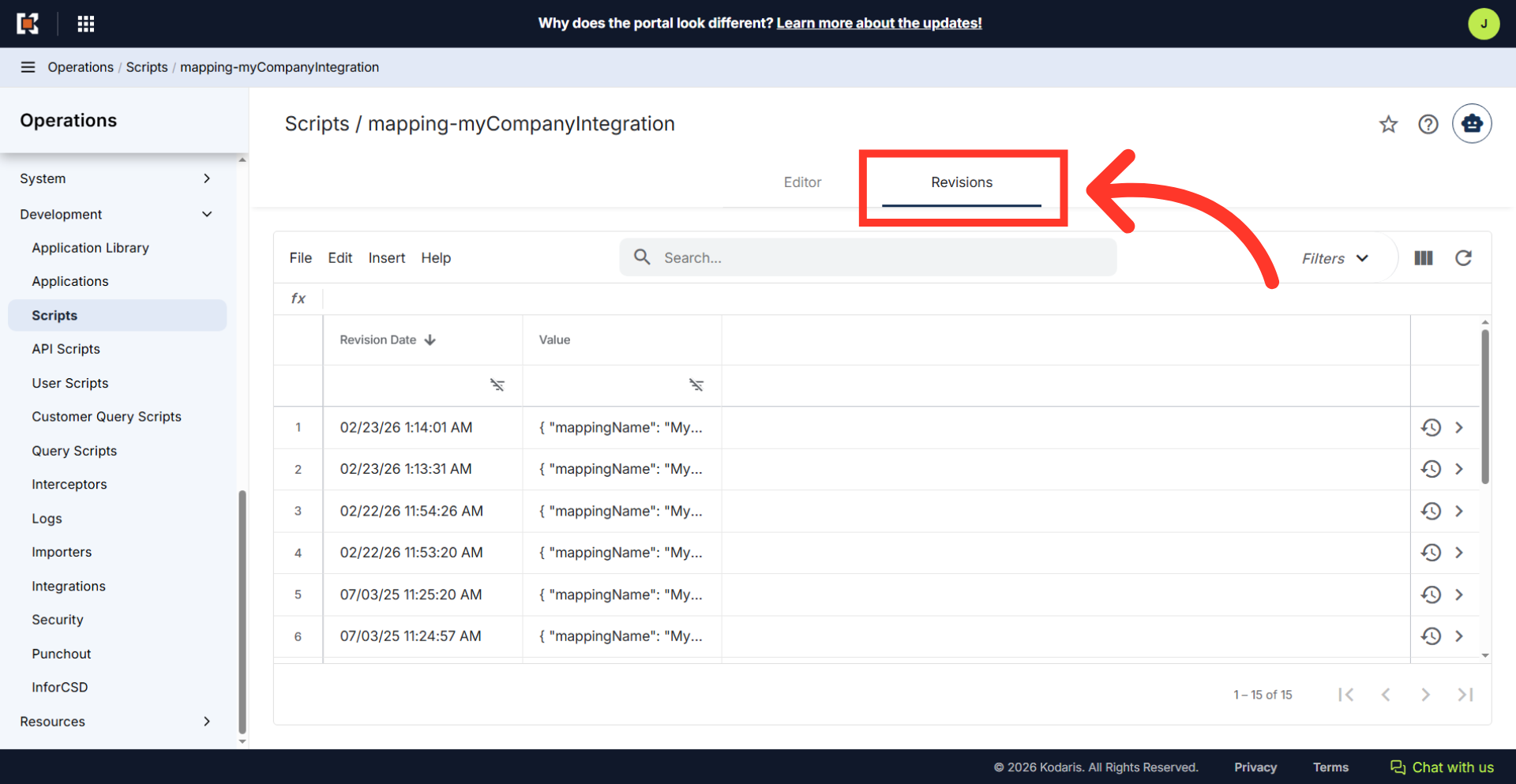Go to the previous page of results

1386,695
